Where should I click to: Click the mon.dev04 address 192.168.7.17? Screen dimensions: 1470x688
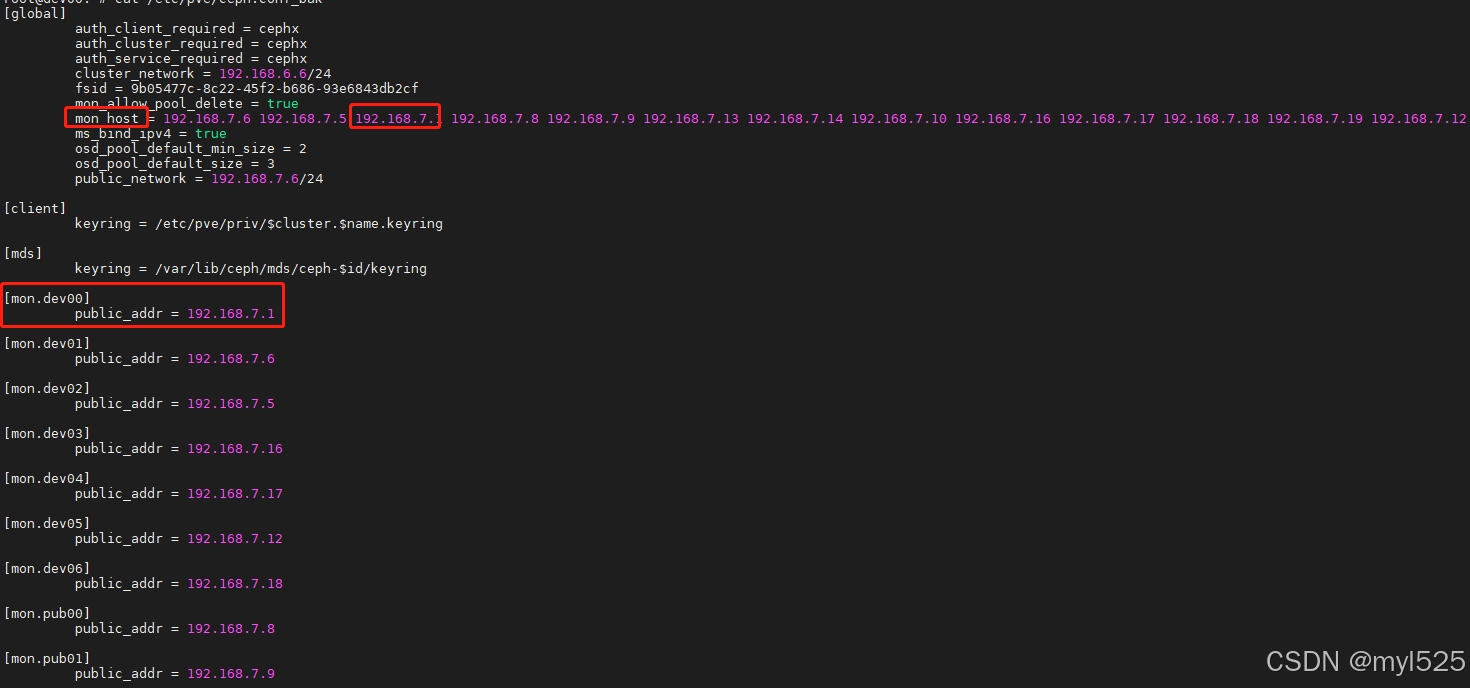click(x=235, y=493)
